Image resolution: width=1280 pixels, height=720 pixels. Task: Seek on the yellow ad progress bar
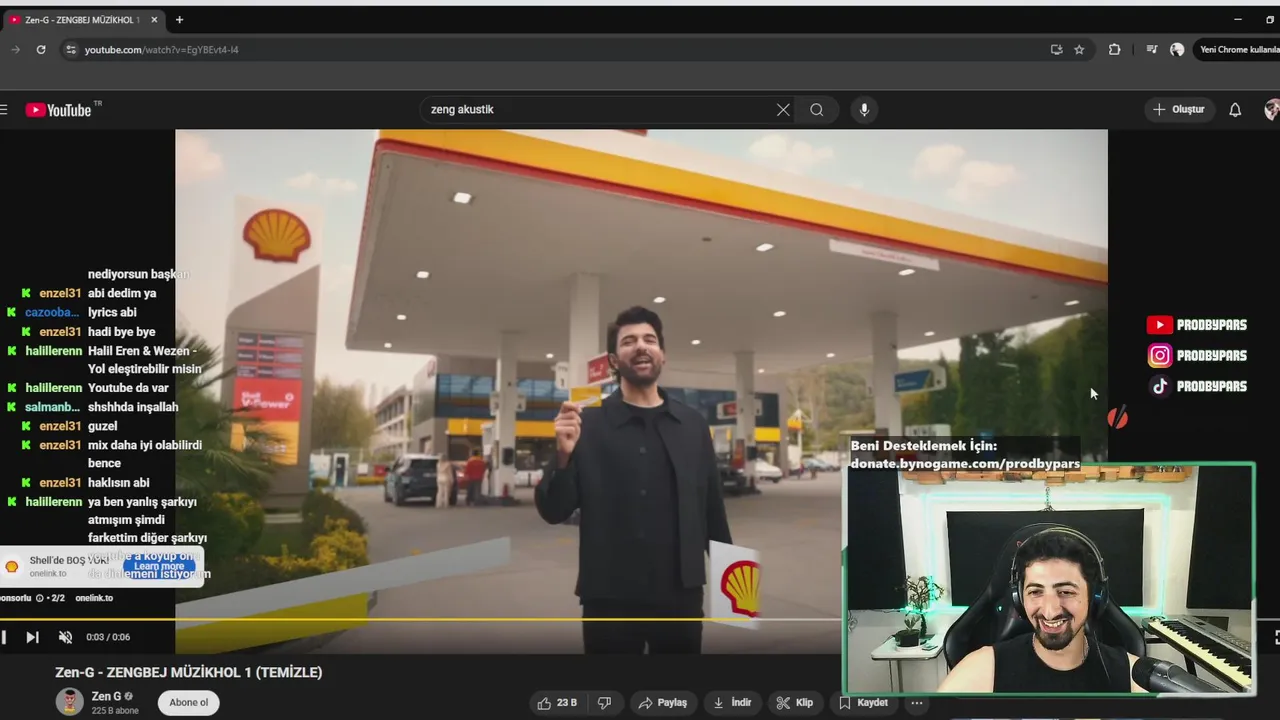[x=420, y=620]
